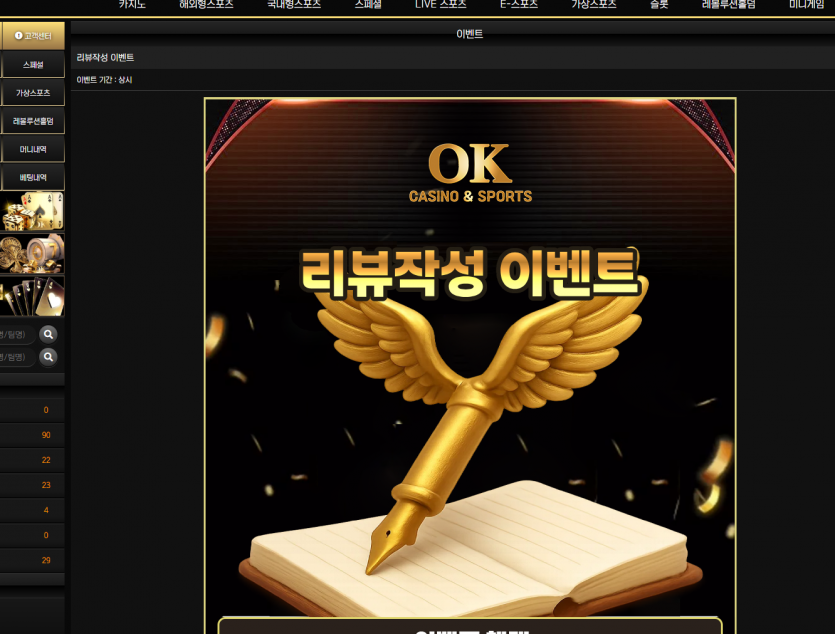This screenshot has height=634, width=835.
Task: Click the upper search magnifier icon
Action: click(x=48, y=334)
